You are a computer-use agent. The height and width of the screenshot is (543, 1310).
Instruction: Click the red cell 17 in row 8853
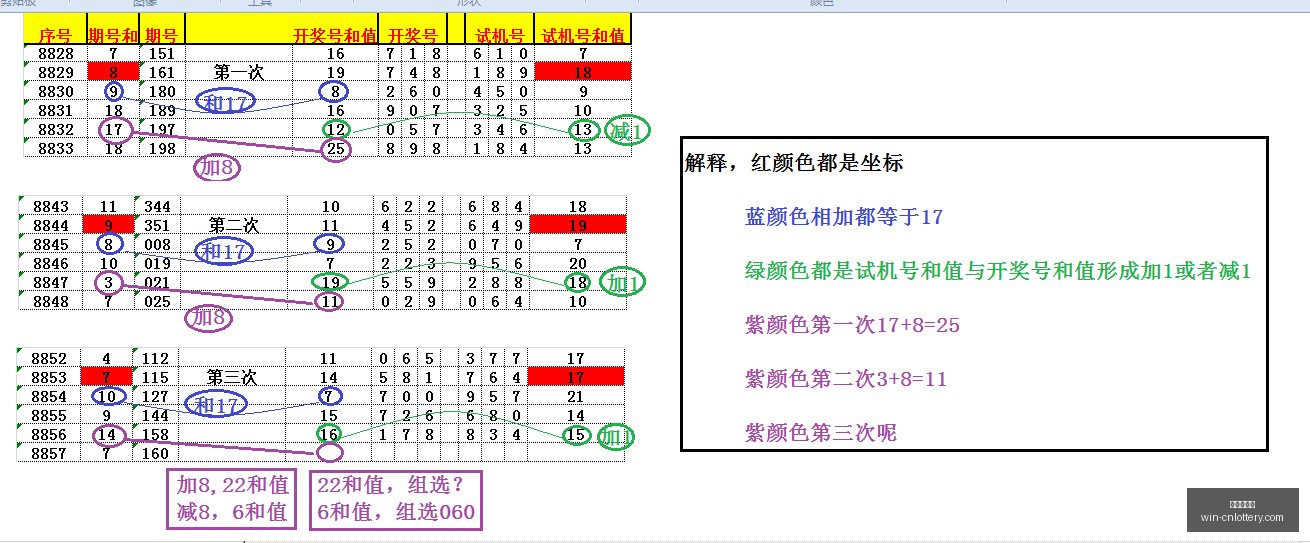click(x=577, y=377)
